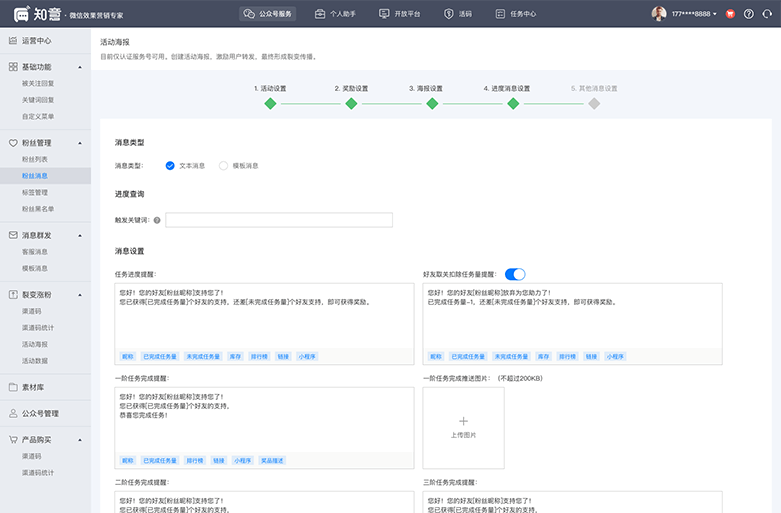Click the customer service headset icon

[x=767, y=14]
